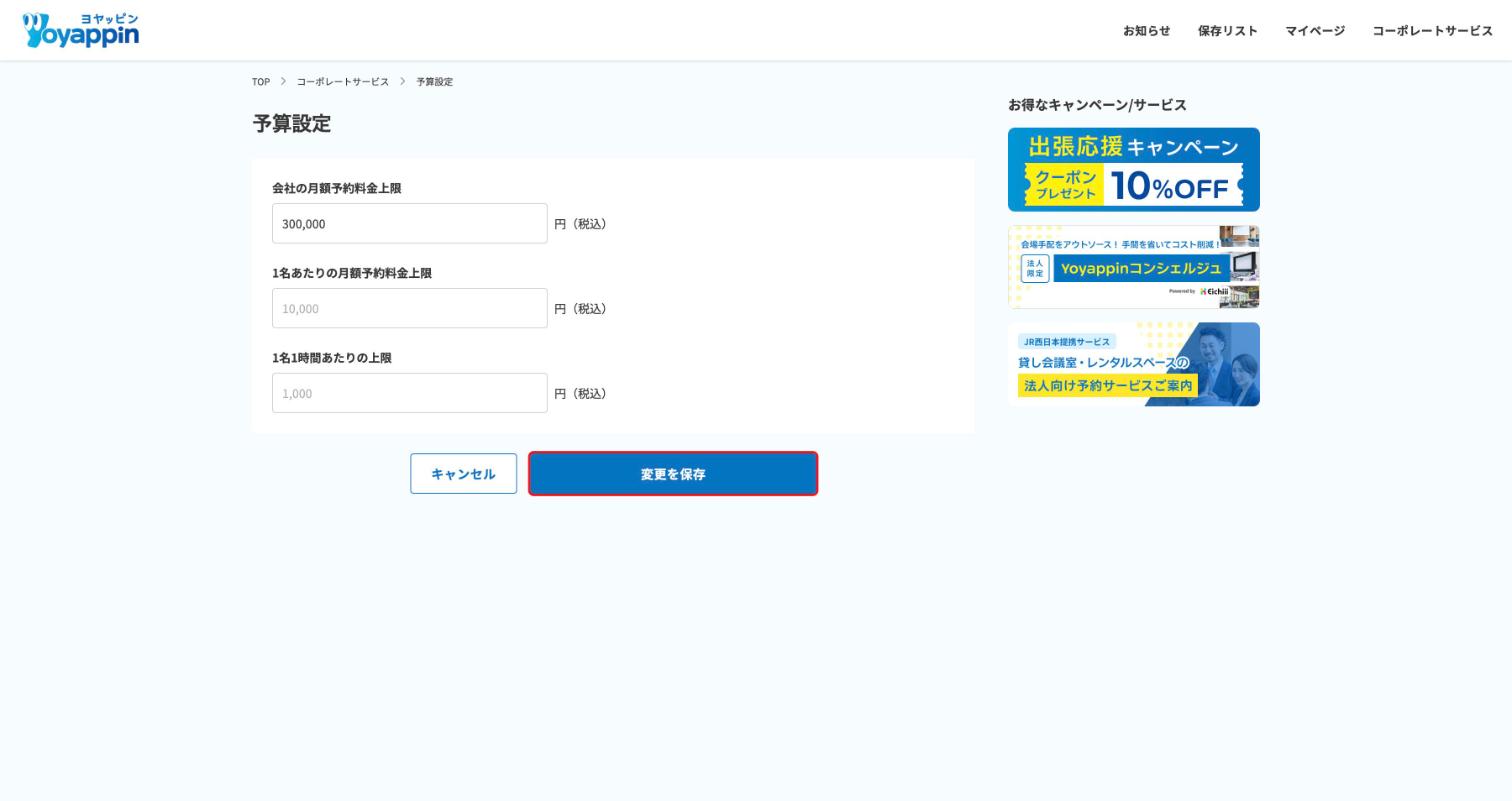
Task: Open the 出張応援キャンペーン 10%OFF banner
Action: pos(1134,170)
